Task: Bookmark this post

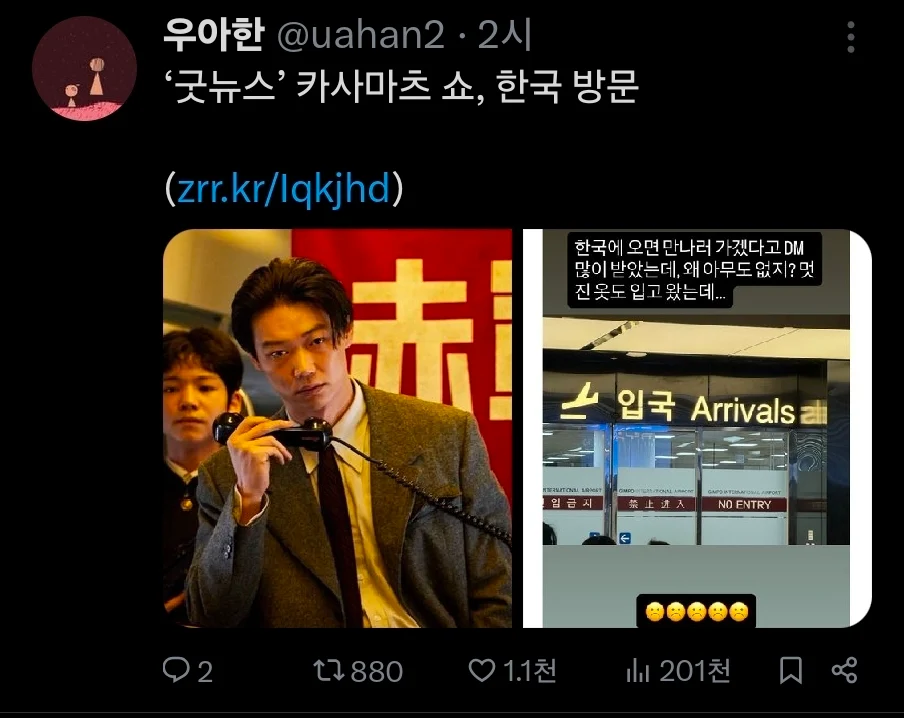Action: [790, 671]
